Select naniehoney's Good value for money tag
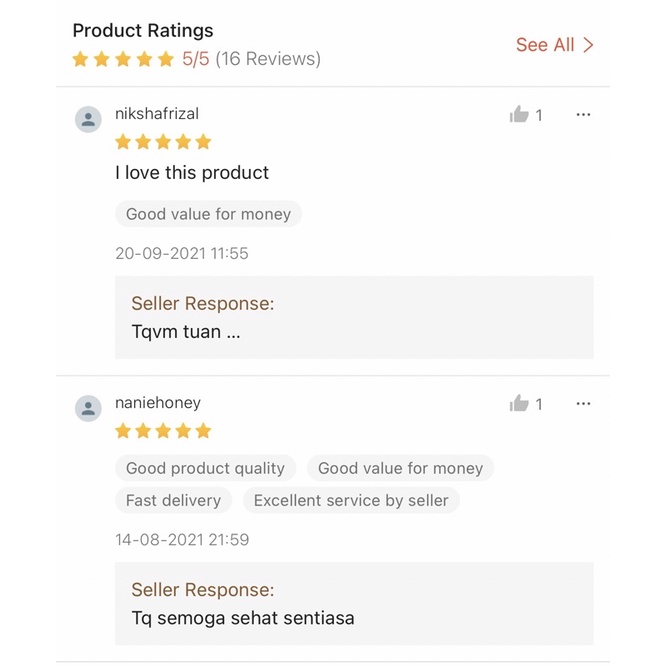The image size is (666, 666). 400,468
